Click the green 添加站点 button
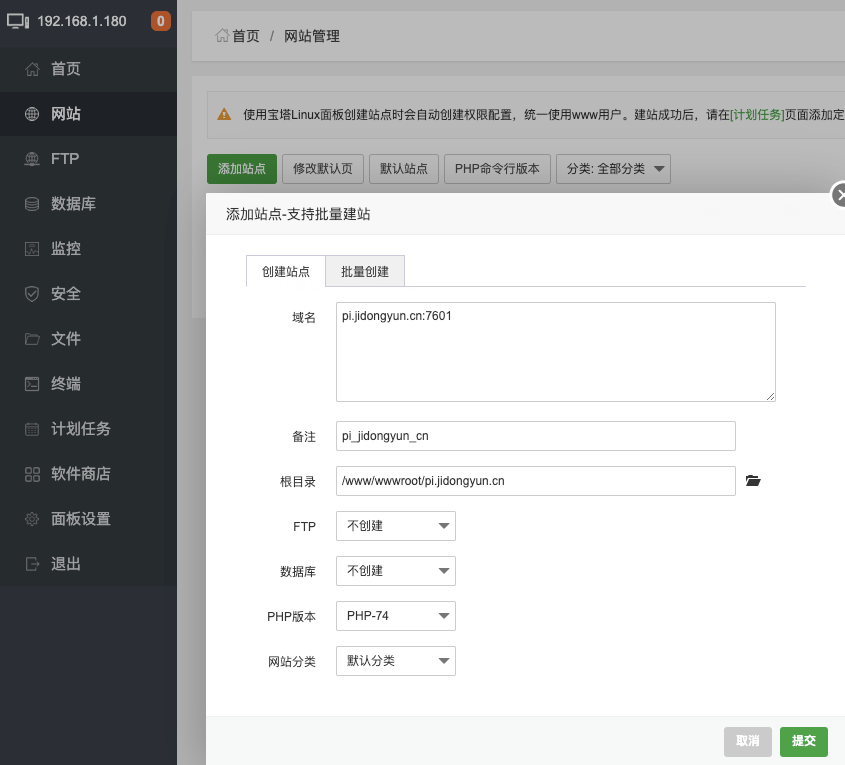The height and width of the screenshot is (765, 845). coord(242,169)
